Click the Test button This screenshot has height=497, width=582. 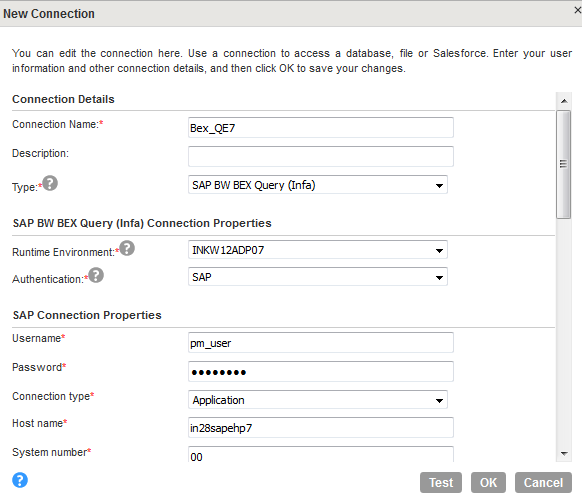(x=441, y=483)
